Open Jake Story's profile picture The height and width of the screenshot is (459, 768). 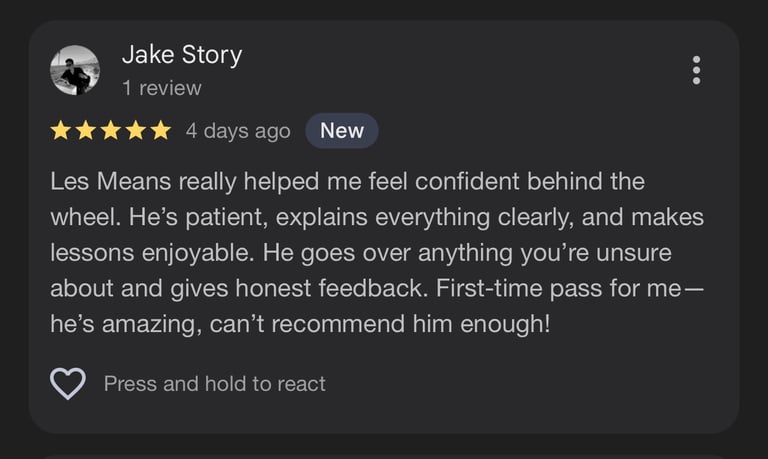(75, 70)
